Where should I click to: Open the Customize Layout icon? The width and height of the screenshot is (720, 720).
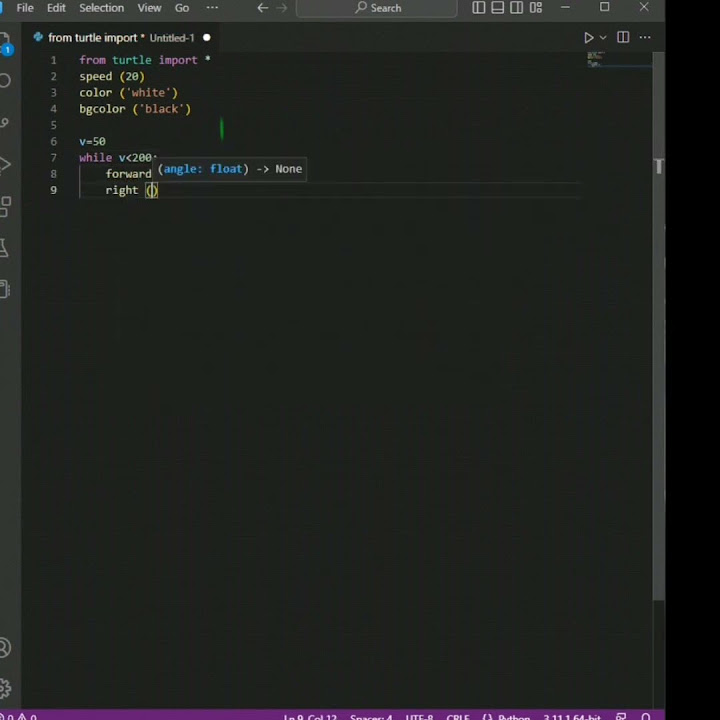click(x=536, y=7)
